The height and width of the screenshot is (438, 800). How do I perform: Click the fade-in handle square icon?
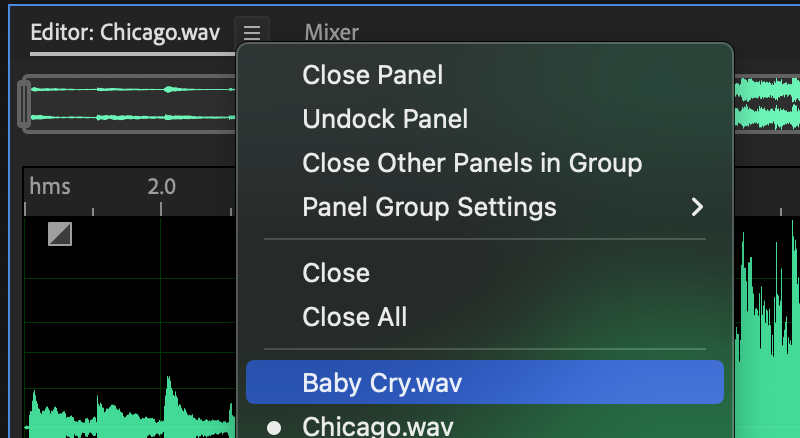[60, 234]
